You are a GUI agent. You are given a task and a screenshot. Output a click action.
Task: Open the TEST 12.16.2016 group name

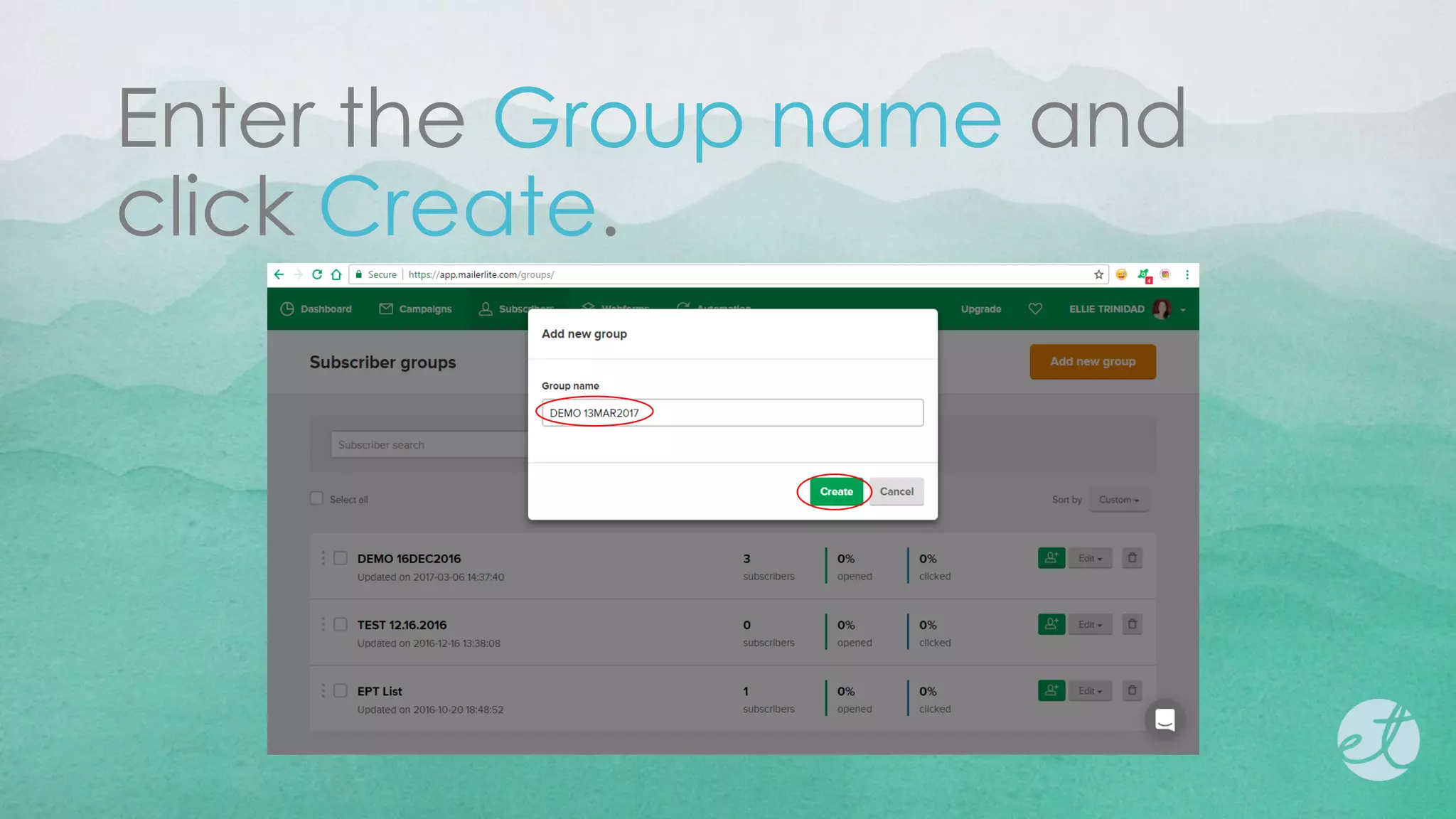click(402, 625)
